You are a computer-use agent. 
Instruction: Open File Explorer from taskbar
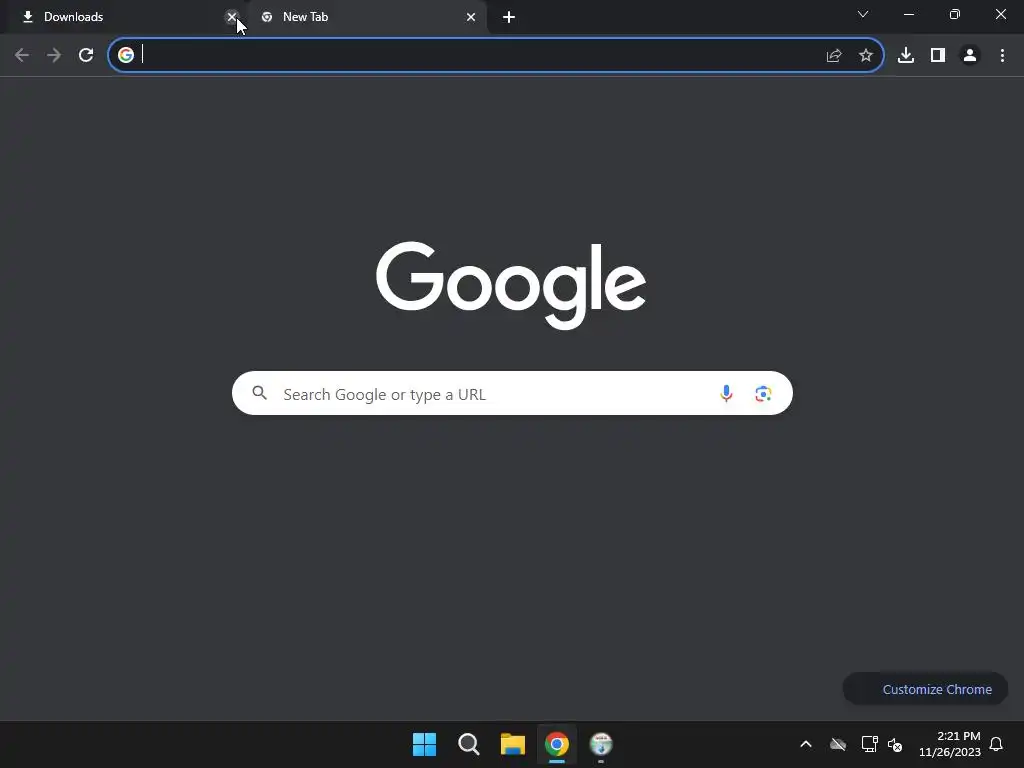[x=513, y=744]
